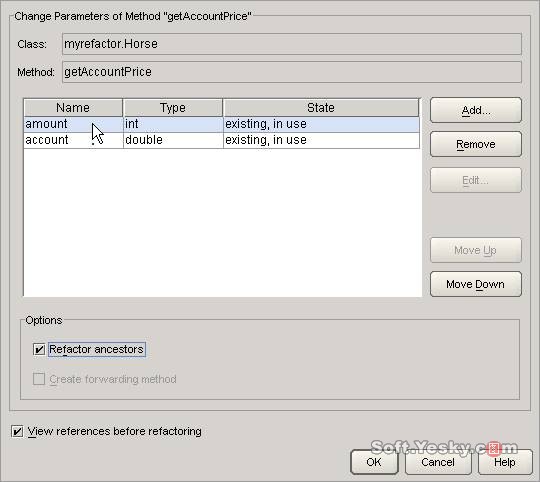Move the amount parameter down

(476, 284)
